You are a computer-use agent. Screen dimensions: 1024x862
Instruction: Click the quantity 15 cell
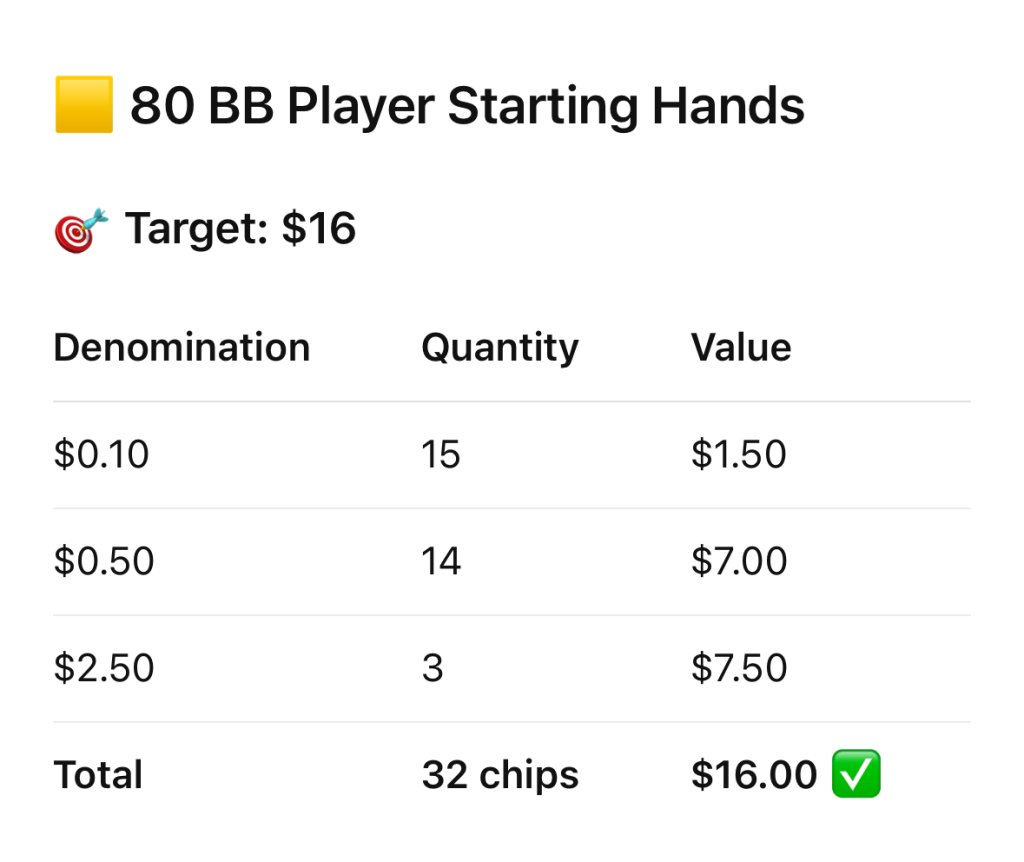(x=440, y=455)
